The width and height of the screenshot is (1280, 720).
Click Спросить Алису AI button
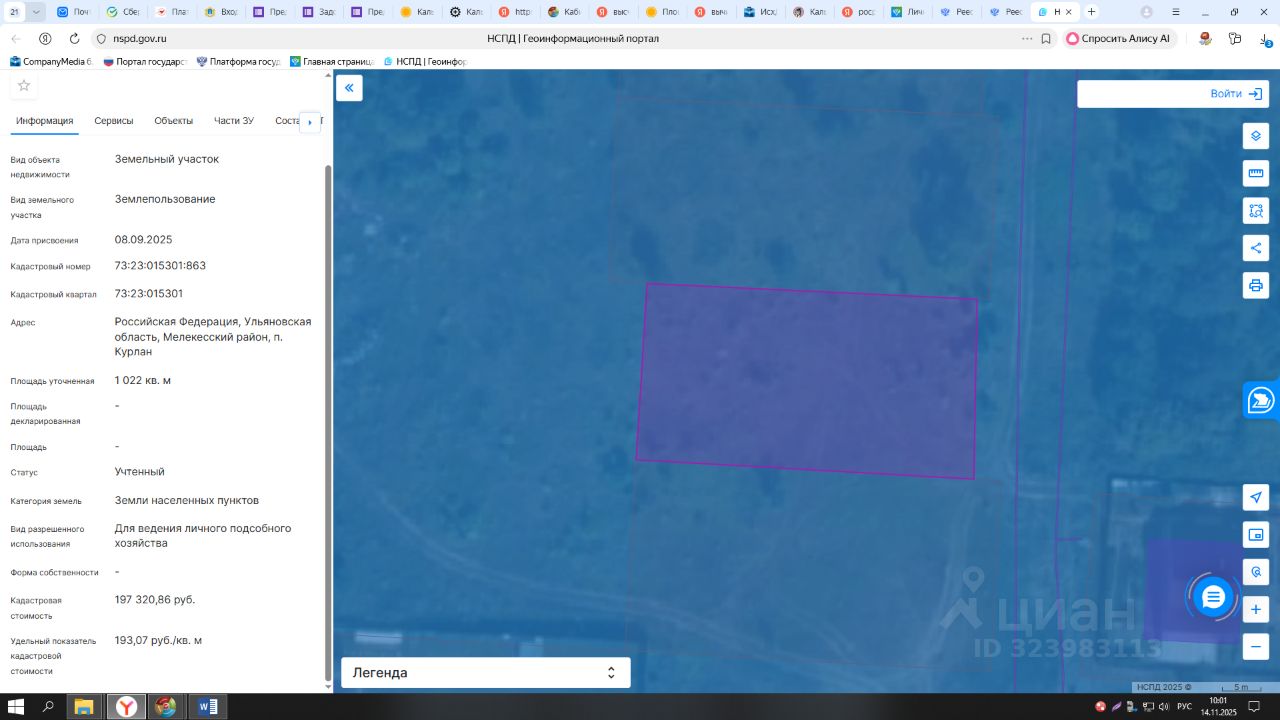1118,38
